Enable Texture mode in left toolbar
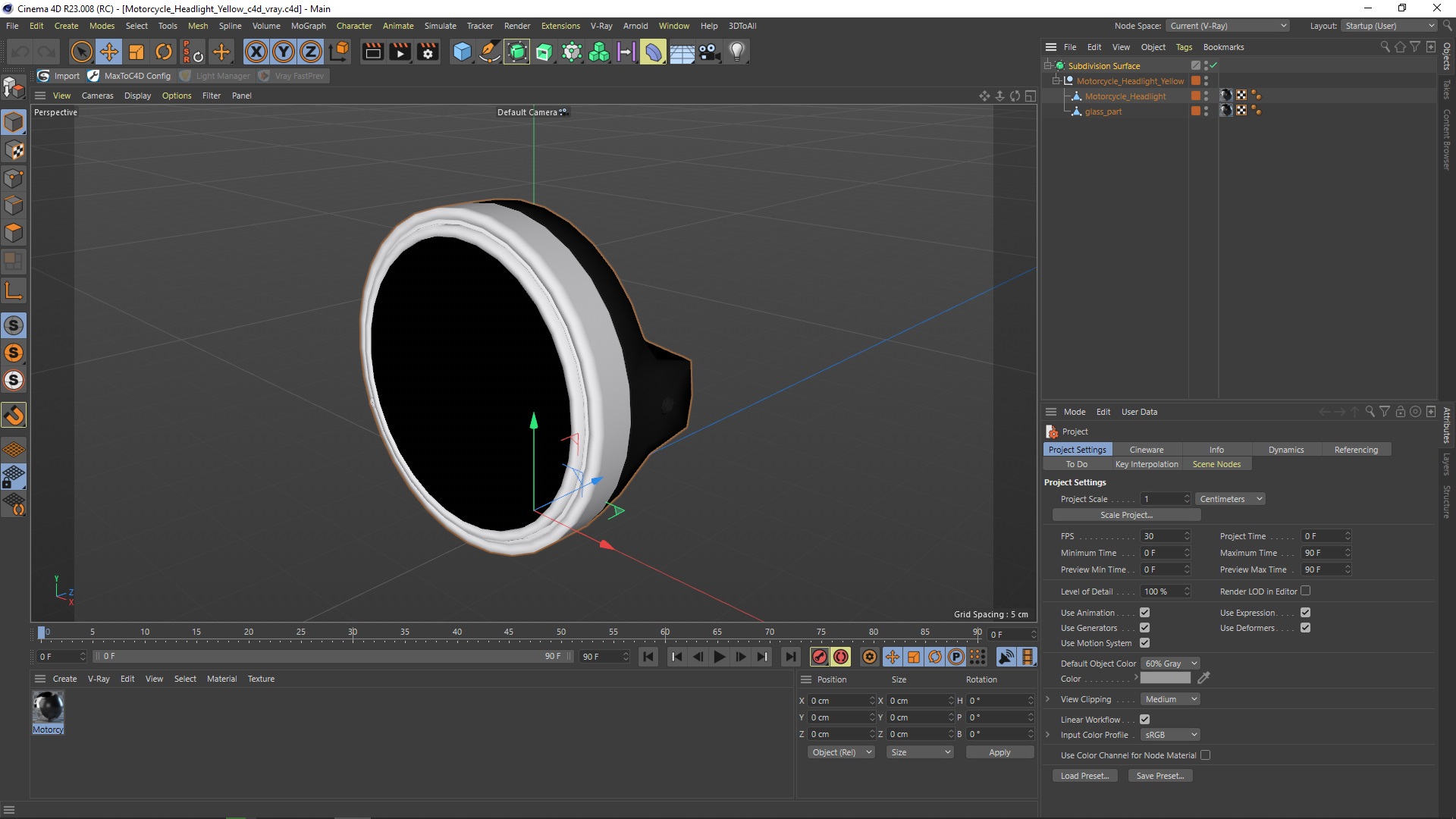 pyautogui.click(x=14, y=150)
